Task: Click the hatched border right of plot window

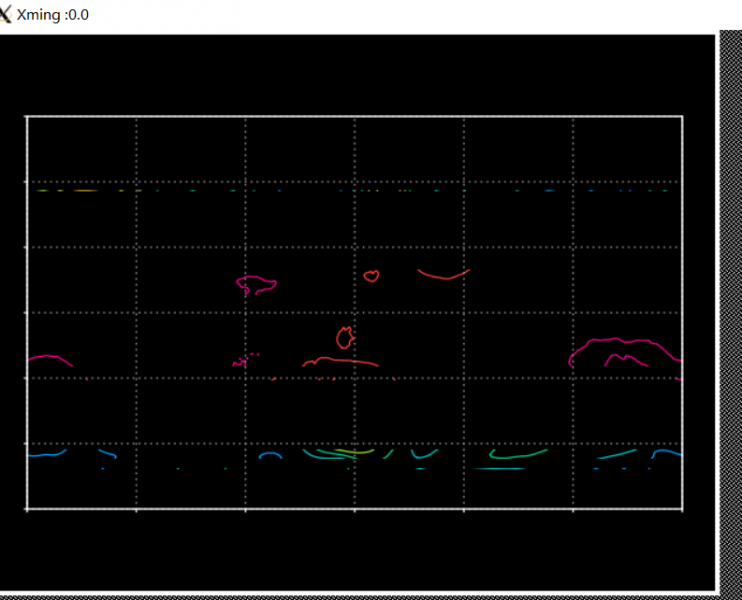Action: (x=729, y=300)
